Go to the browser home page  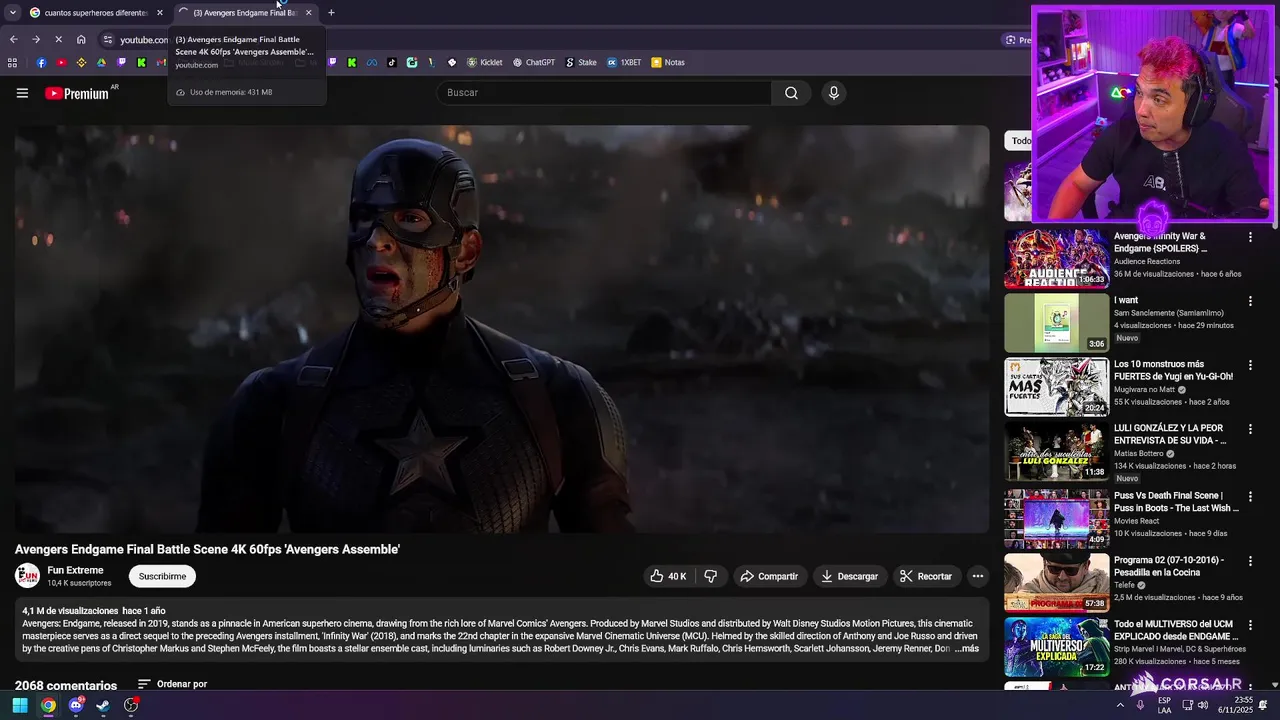(81, 39)
